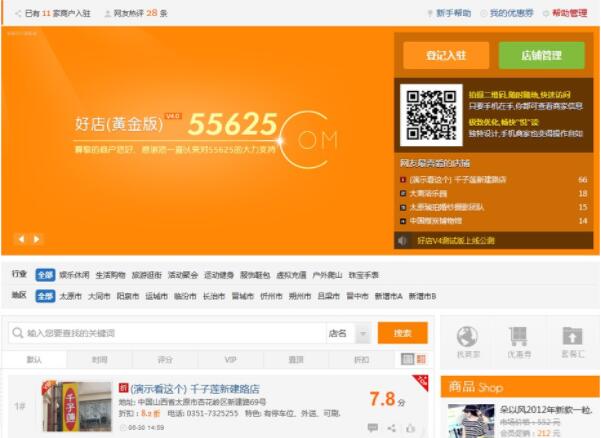This screenshot has width=601, height=438.
Task: Click thumbs-up icon on 千子莲新建路店 listing
Action: point(410,428)
